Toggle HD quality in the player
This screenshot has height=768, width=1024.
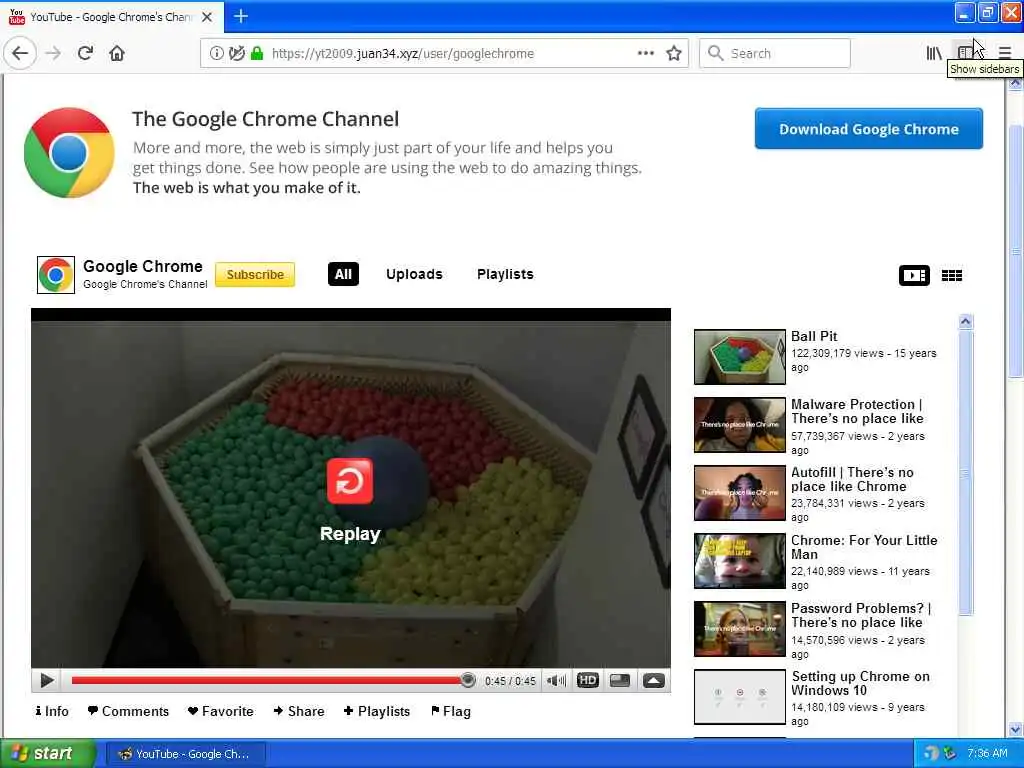(x=588, y=680)
